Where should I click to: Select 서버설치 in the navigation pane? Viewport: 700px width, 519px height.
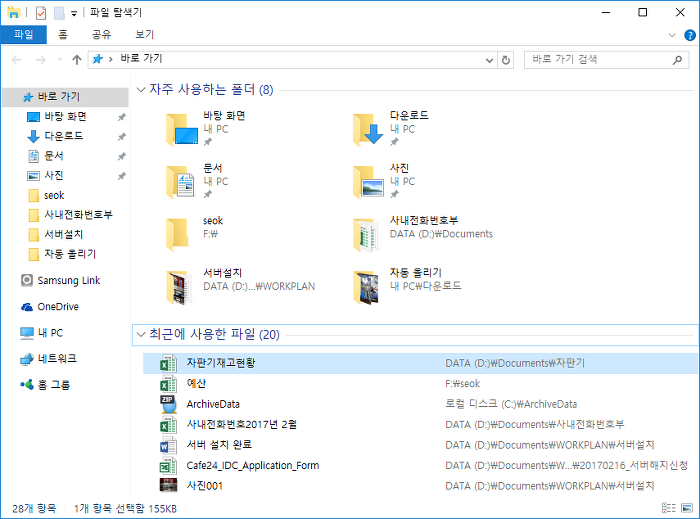pyautogui.click(x=66, y=234)
